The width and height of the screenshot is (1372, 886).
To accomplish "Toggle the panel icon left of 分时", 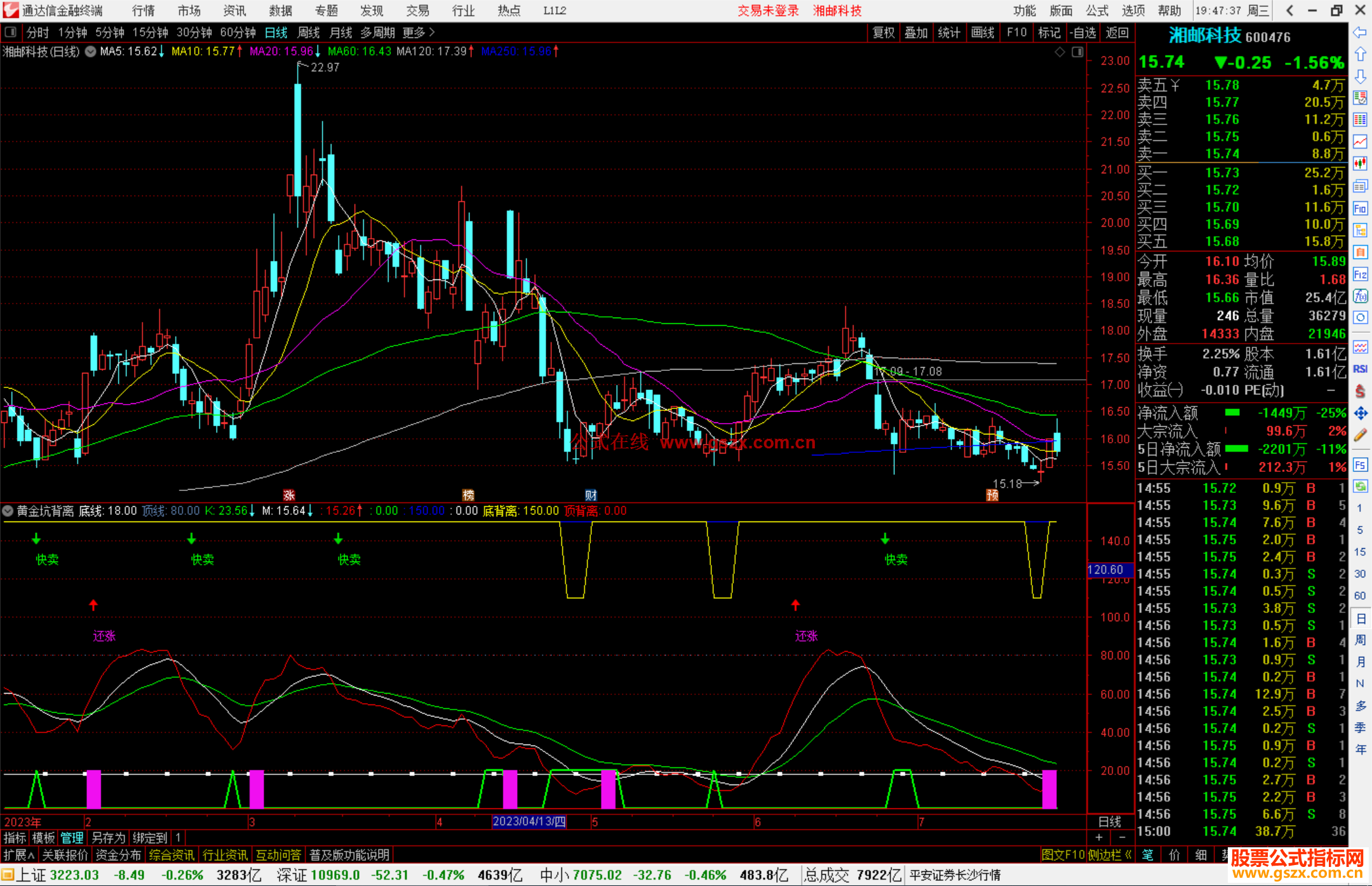I will 11,32.
